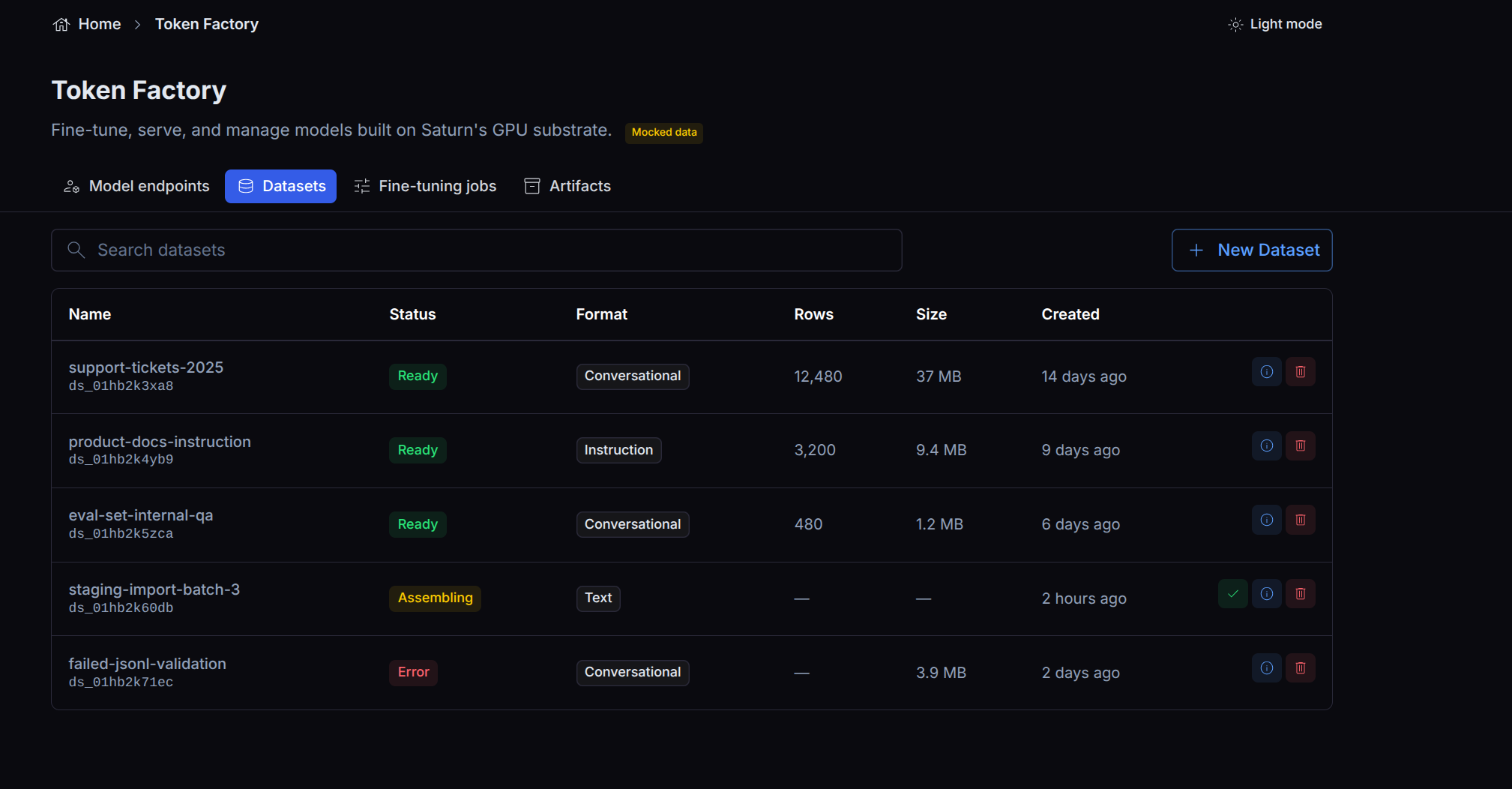
Task: Click dataset ID ds_01hb2k4yb9
Action: coord(121,460)
